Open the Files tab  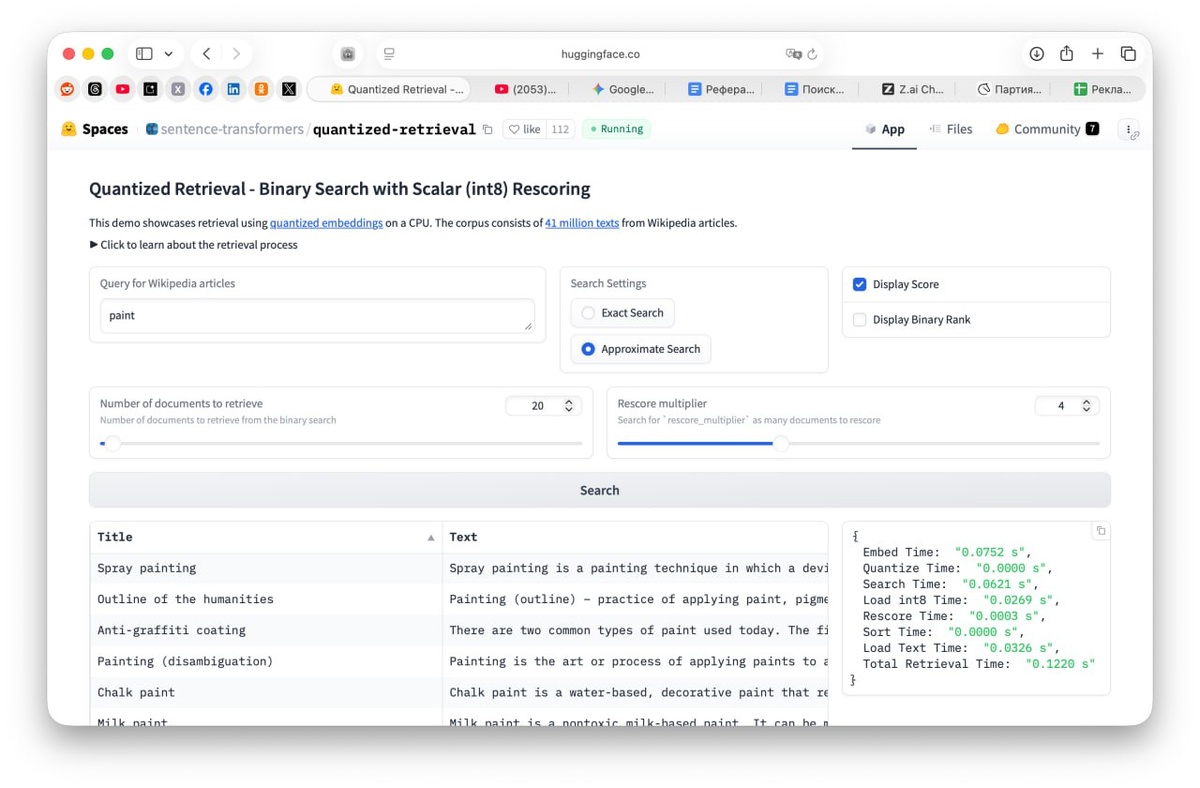pos(950,129)
